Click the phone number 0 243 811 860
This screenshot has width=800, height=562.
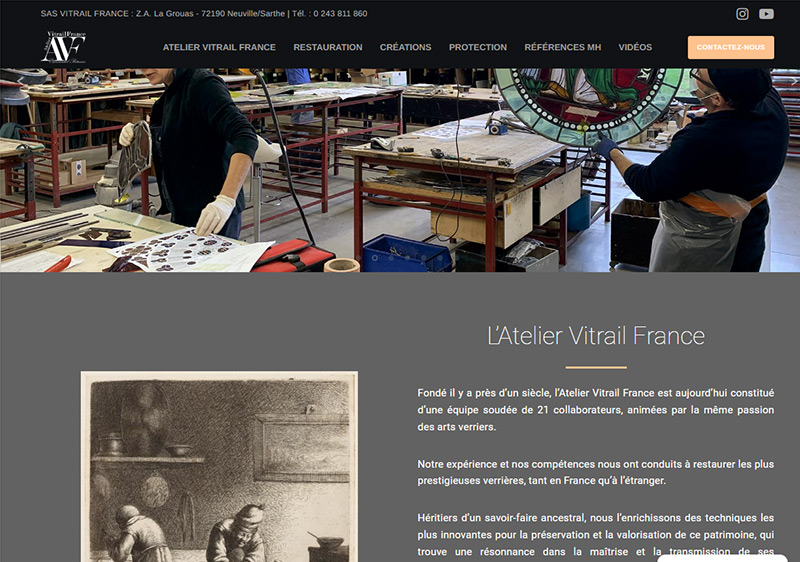pos(340,14)
